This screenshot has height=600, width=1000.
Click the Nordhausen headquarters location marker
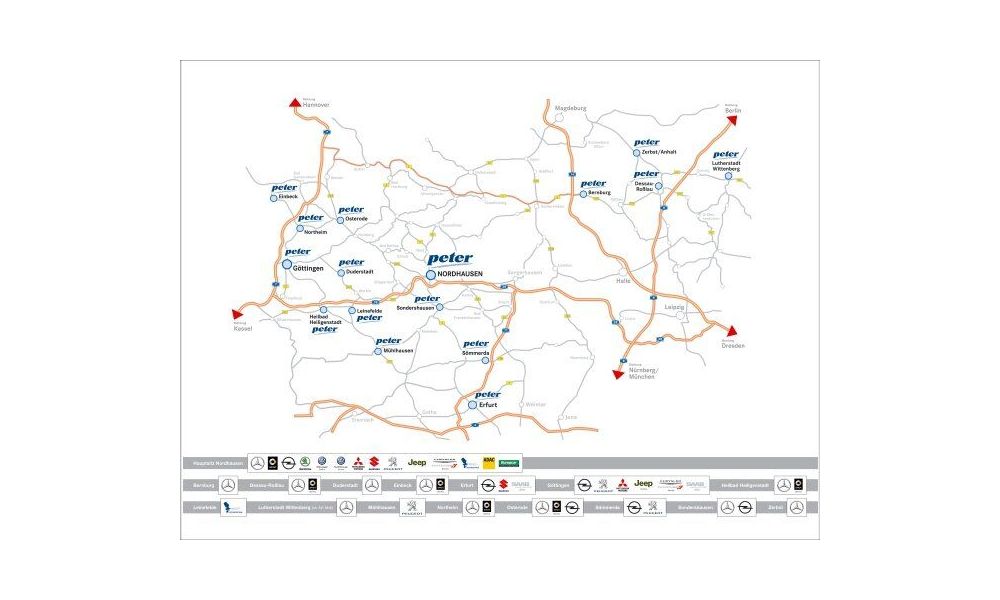[431, 274]
